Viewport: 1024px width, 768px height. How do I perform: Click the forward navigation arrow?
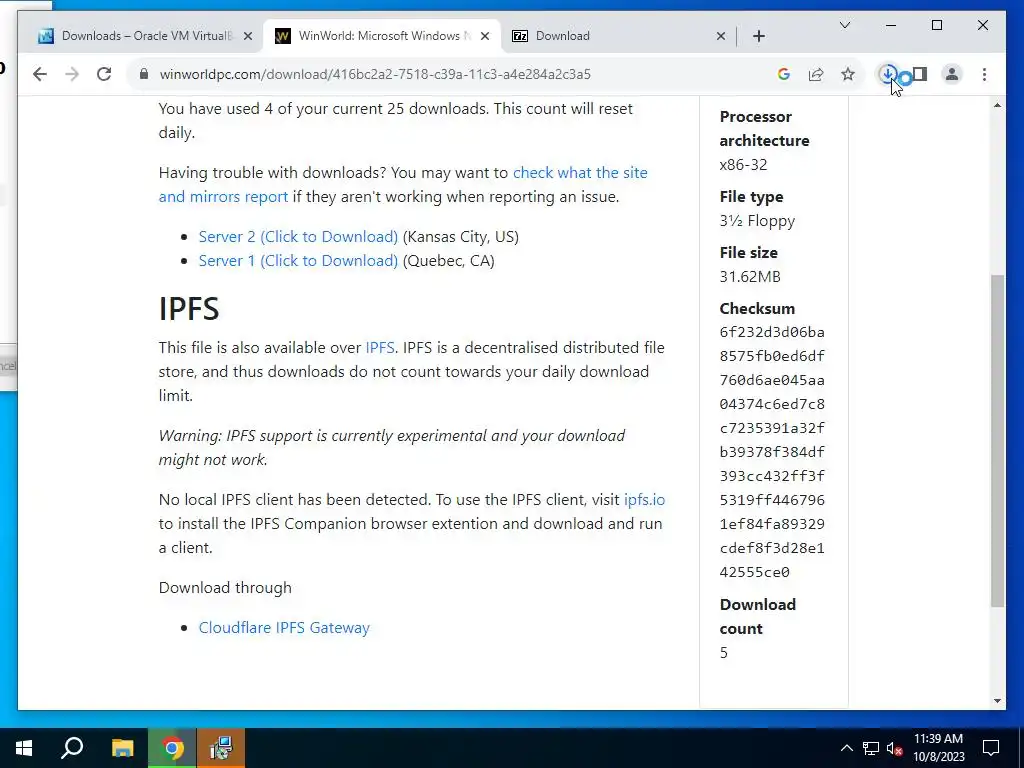click(x=72, y=74)
